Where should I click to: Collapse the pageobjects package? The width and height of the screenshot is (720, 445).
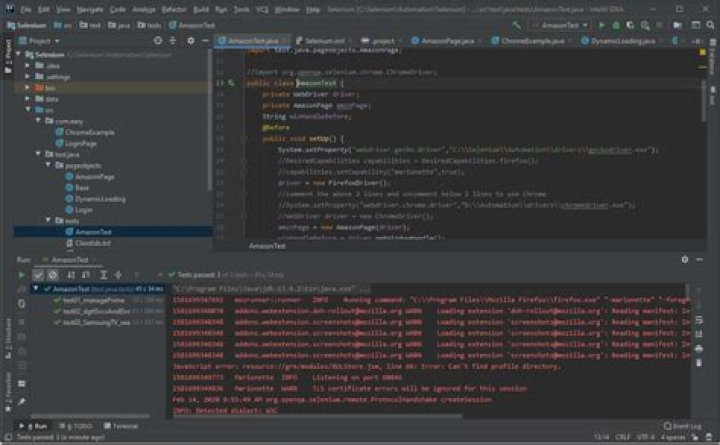point(48,165)
